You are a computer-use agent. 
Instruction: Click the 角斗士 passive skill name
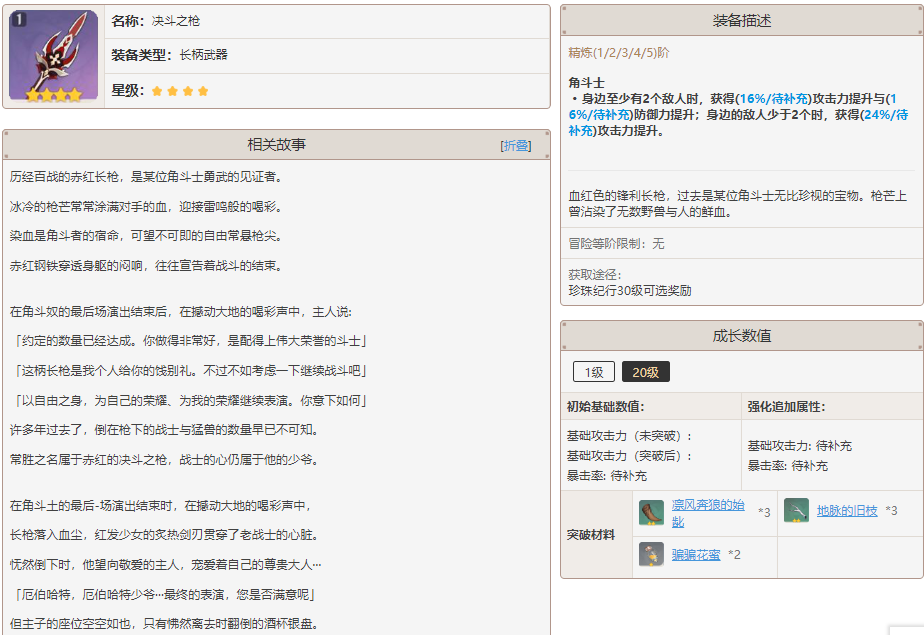[586, 82]
